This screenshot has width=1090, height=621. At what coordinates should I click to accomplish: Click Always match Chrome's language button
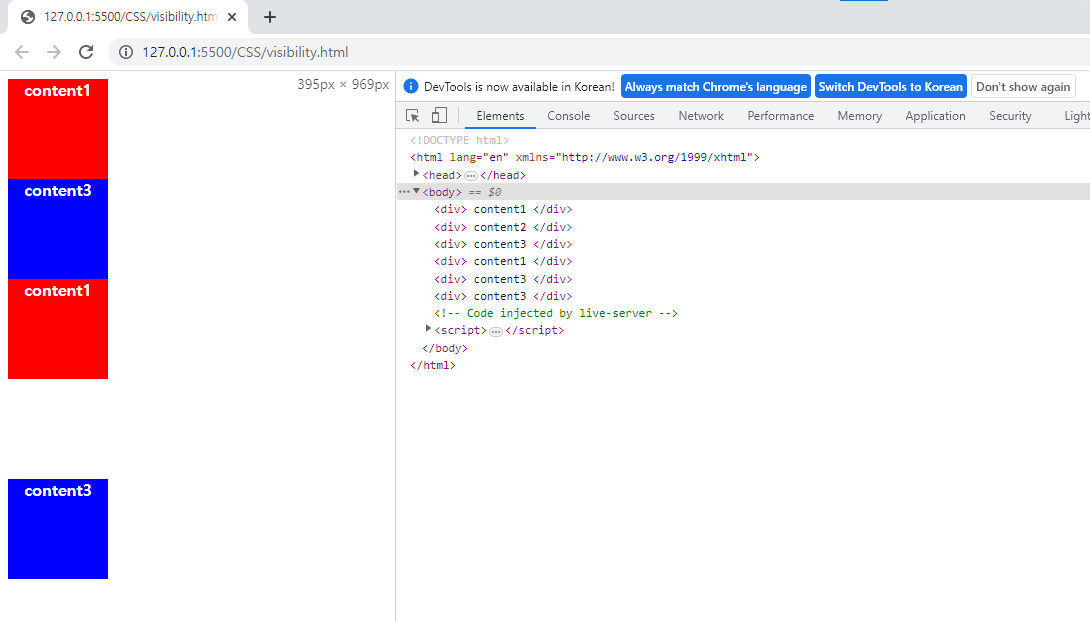tap(716, 87)
